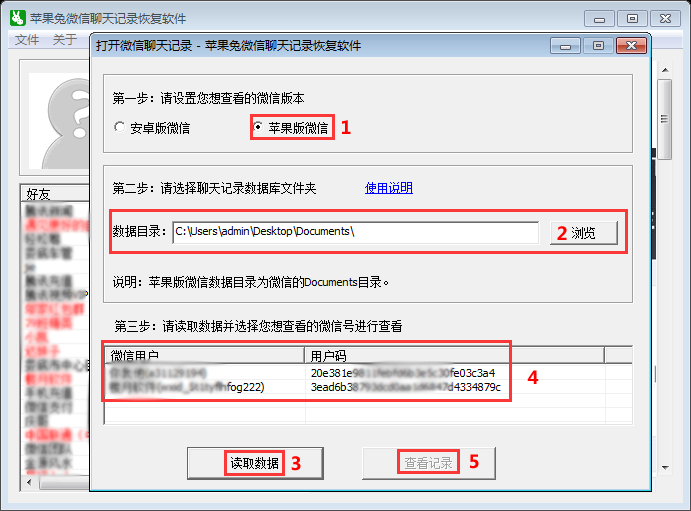Click the 浏览 button
The height and width of the screenshot is (511, 691).
[x=584, y=233]
